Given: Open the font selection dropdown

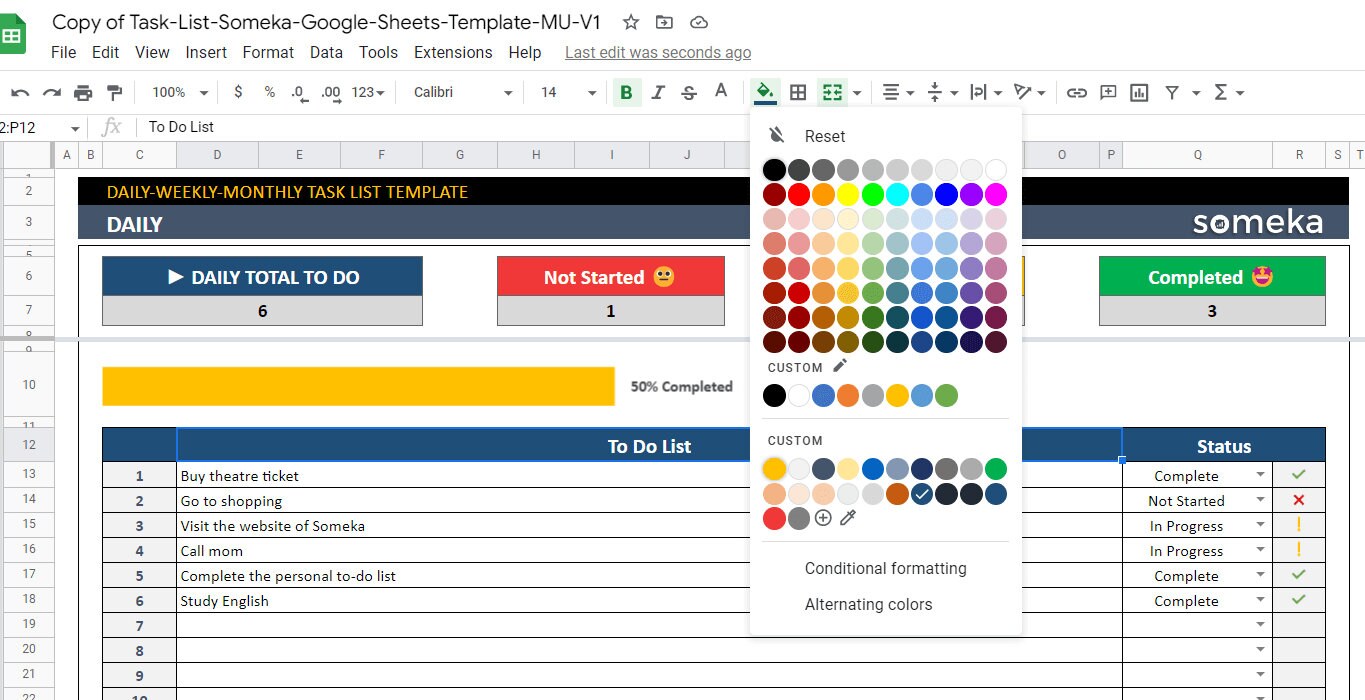Looking at the screenshot, I should pyautogui.click(x=460, y=91).
